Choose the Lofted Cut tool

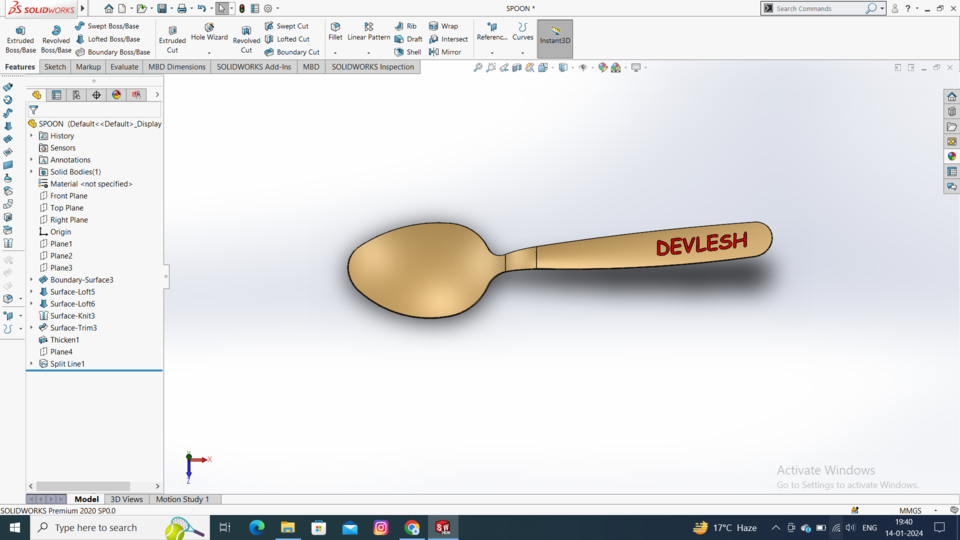tap(287, 39)
